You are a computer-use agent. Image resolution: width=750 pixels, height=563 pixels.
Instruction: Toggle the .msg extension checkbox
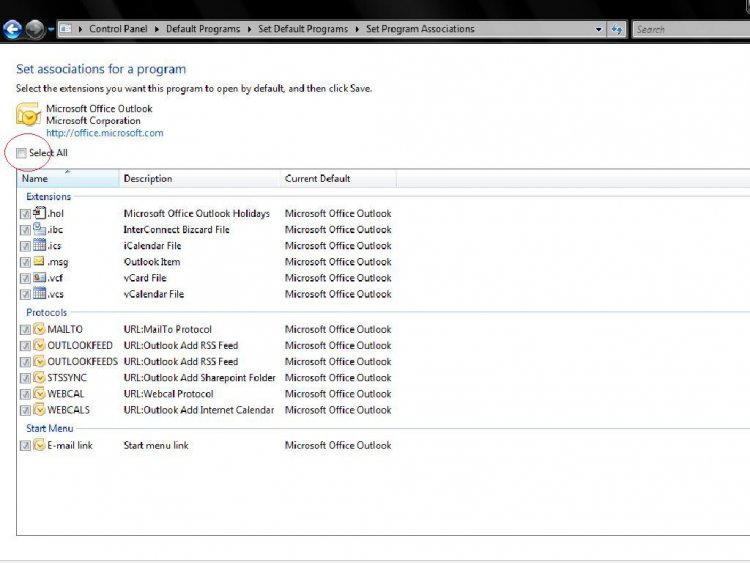pos(25,262)
